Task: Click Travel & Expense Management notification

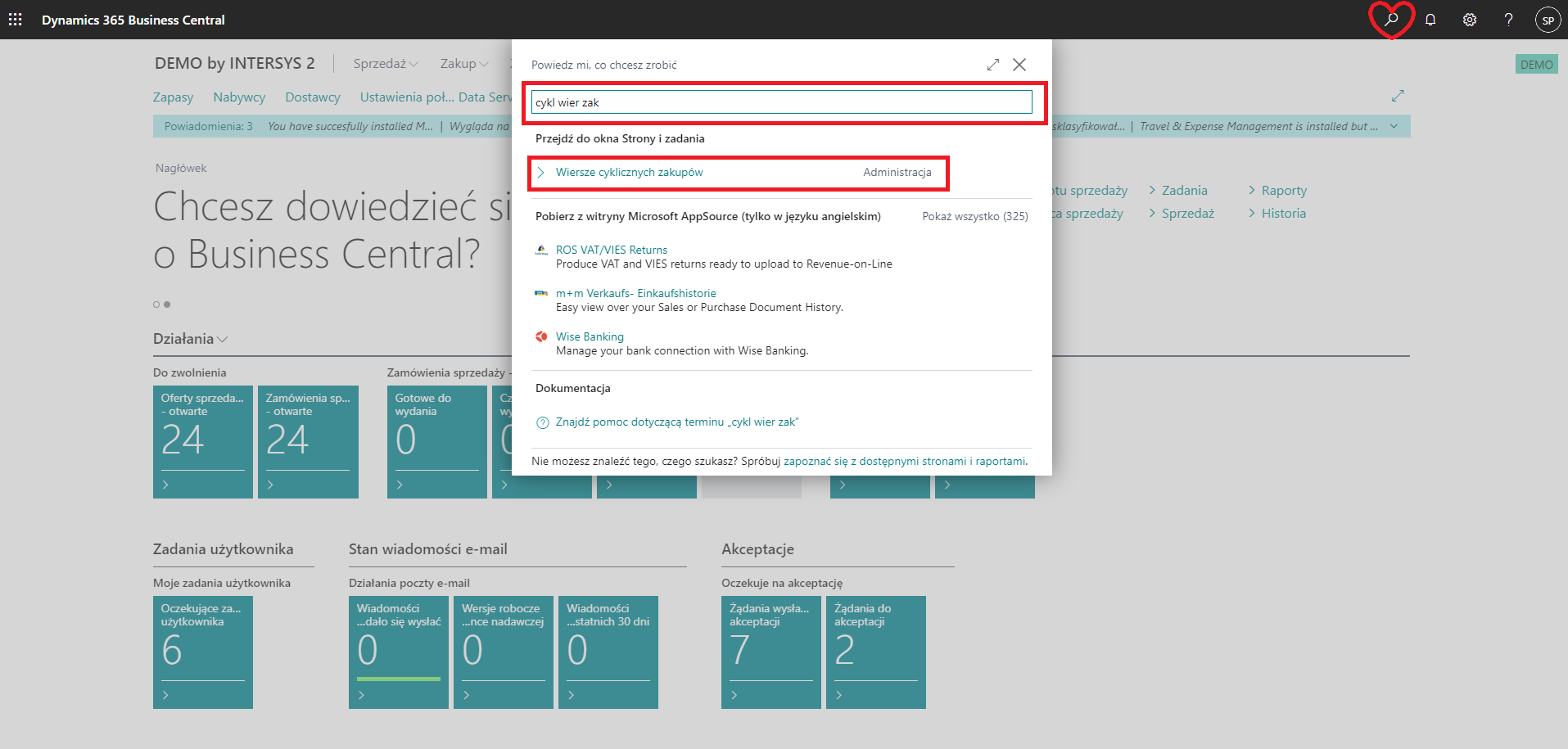Action: click(1258, 126)
